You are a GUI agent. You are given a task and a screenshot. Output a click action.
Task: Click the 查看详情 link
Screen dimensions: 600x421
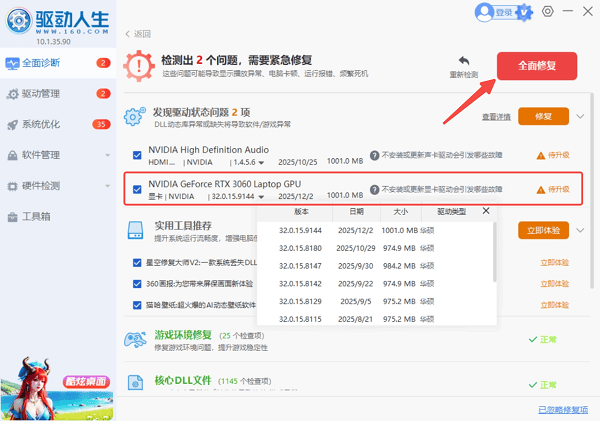[496, 117]
